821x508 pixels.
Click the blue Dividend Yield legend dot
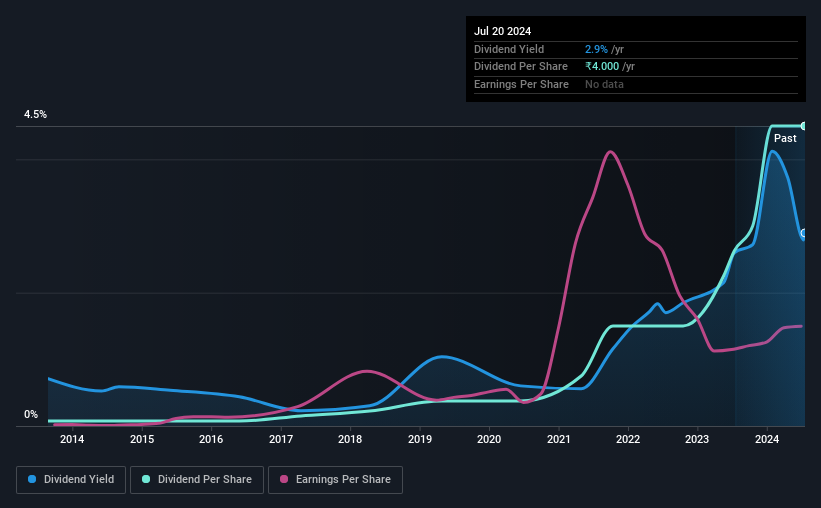pos(32,479)
